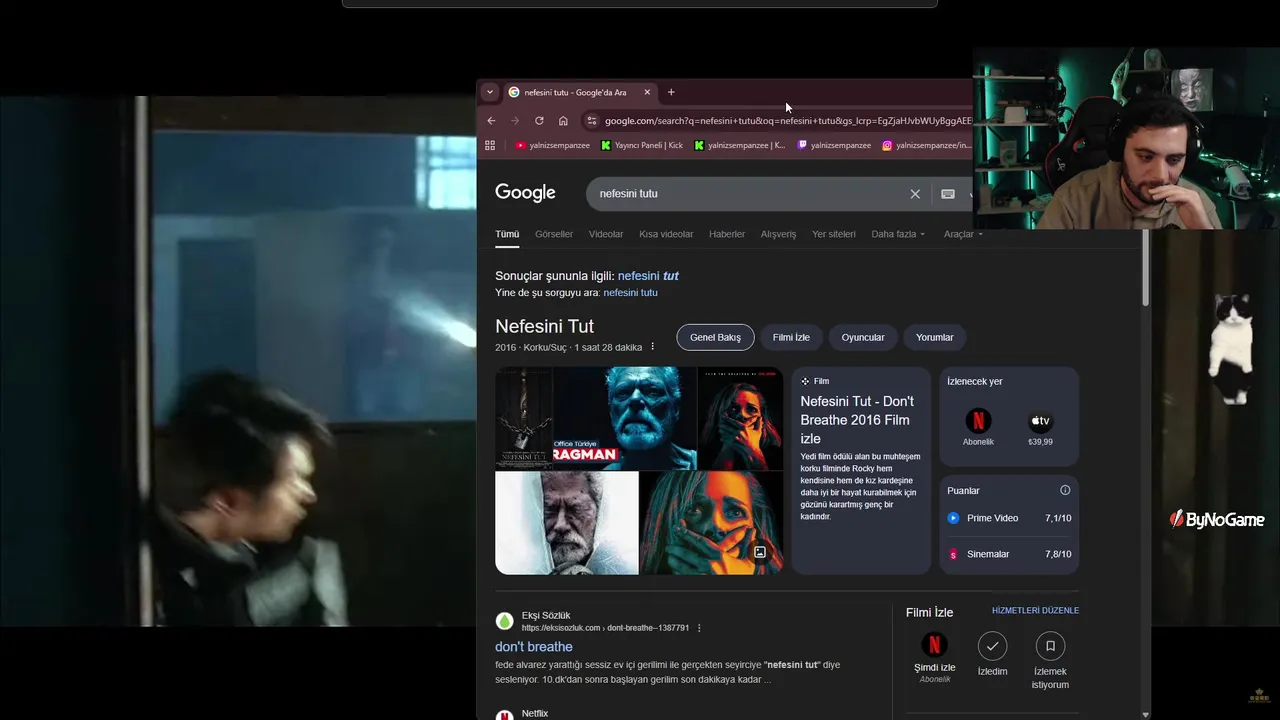Open the on-screen keyboard icon in search box
1280x720 pixels.
point(948,194)
